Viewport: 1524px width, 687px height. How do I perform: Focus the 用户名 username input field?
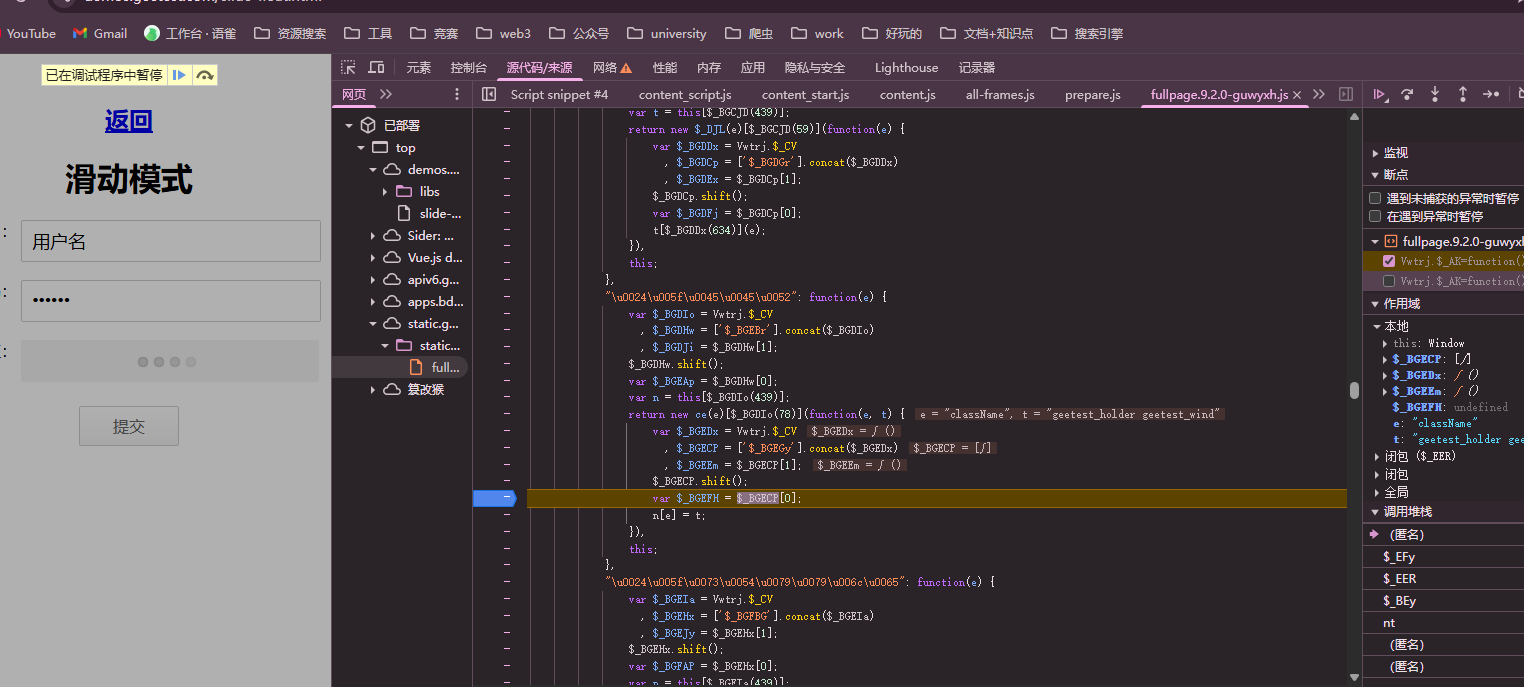point(171,241)
